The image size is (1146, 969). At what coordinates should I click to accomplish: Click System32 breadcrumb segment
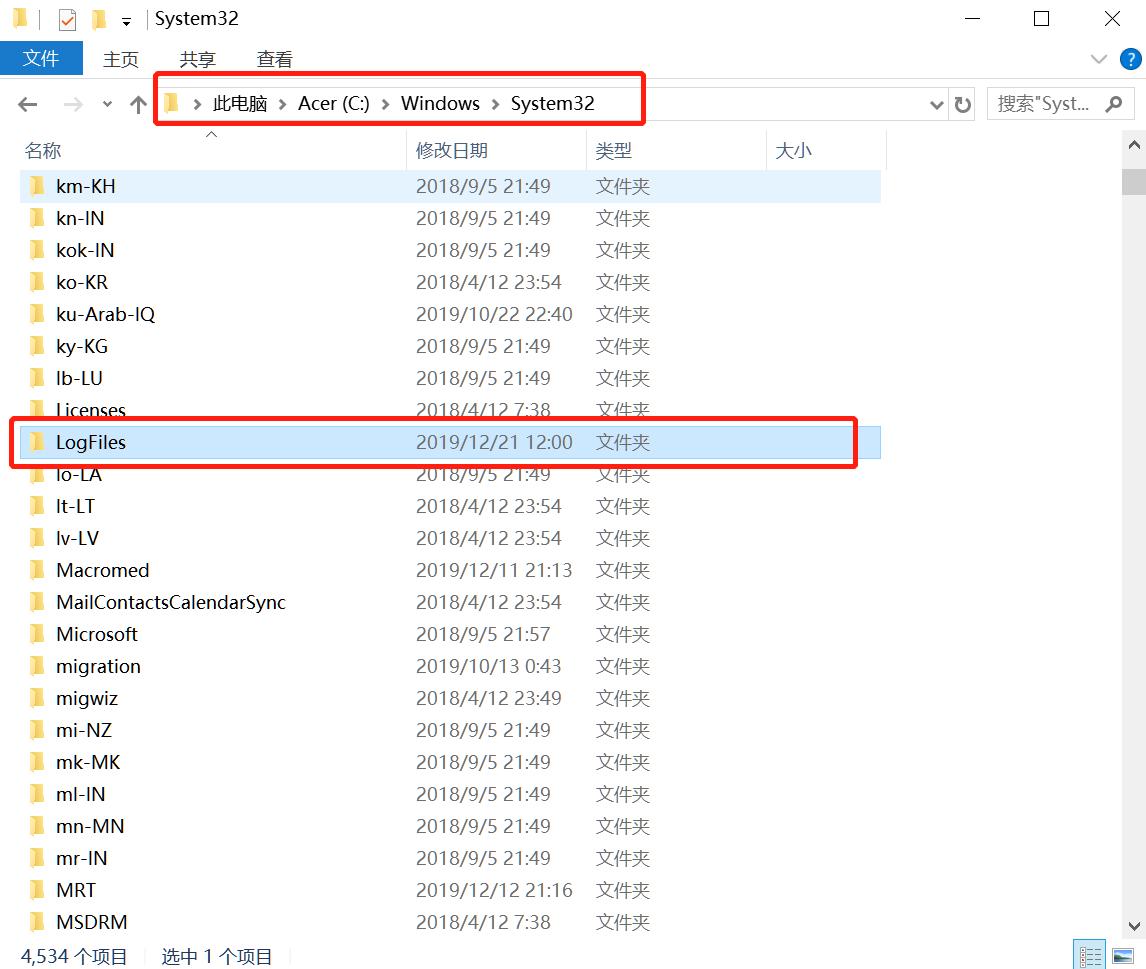pos(552,104)
